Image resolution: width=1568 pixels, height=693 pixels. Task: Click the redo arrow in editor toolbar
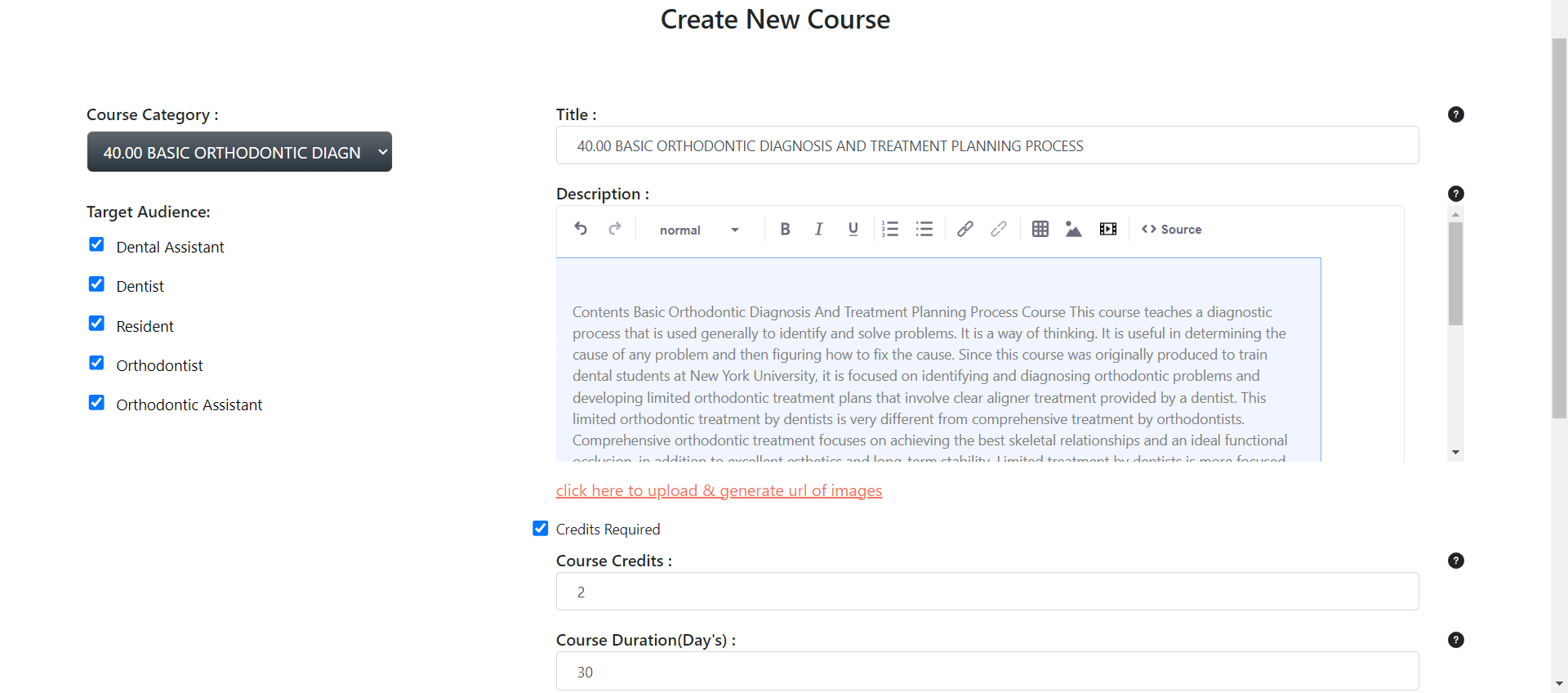[x=615, y=229]
